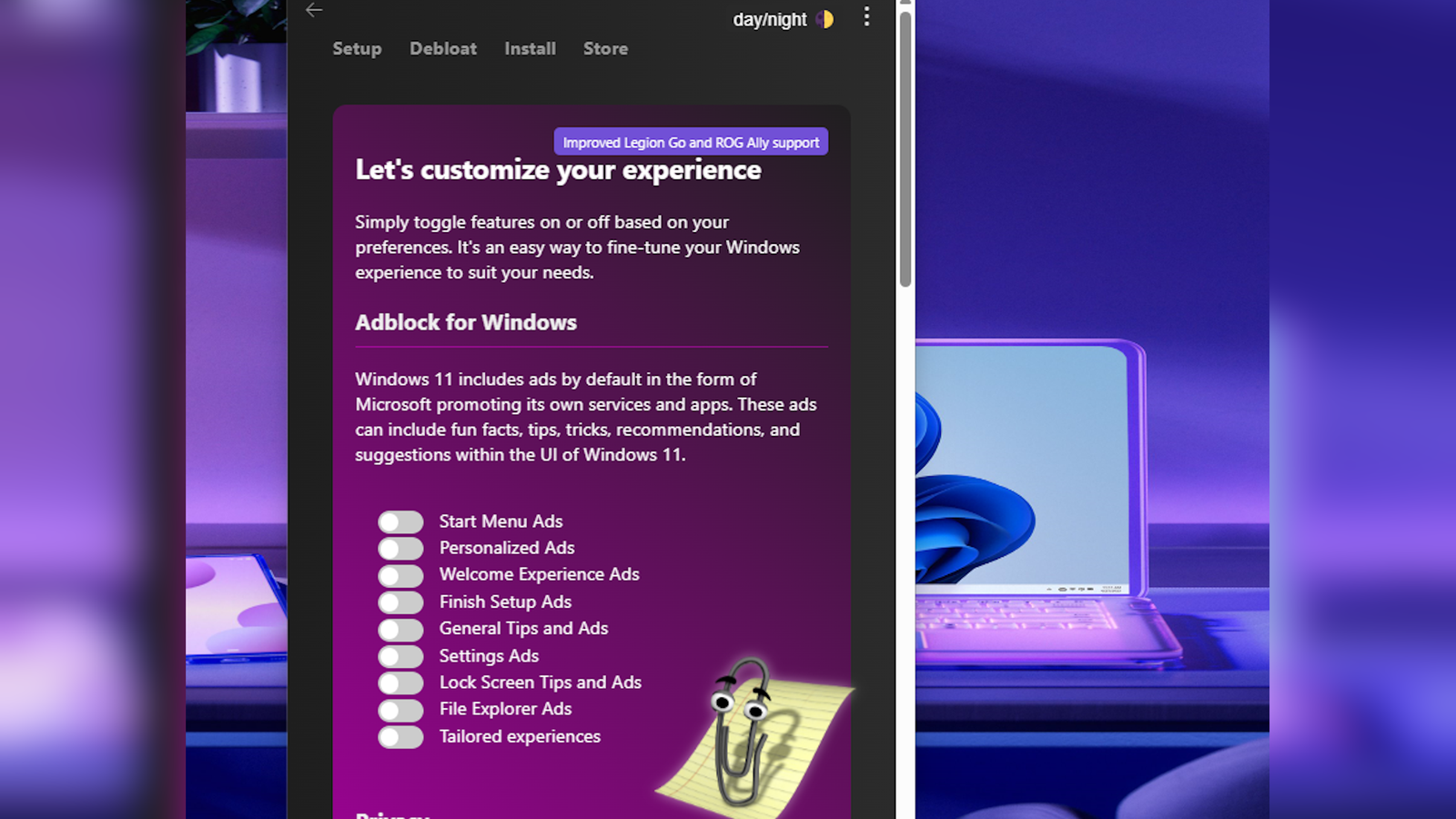Click the Improved Legion Go support badge
The image size is (1456, 819).
(691, 142)
